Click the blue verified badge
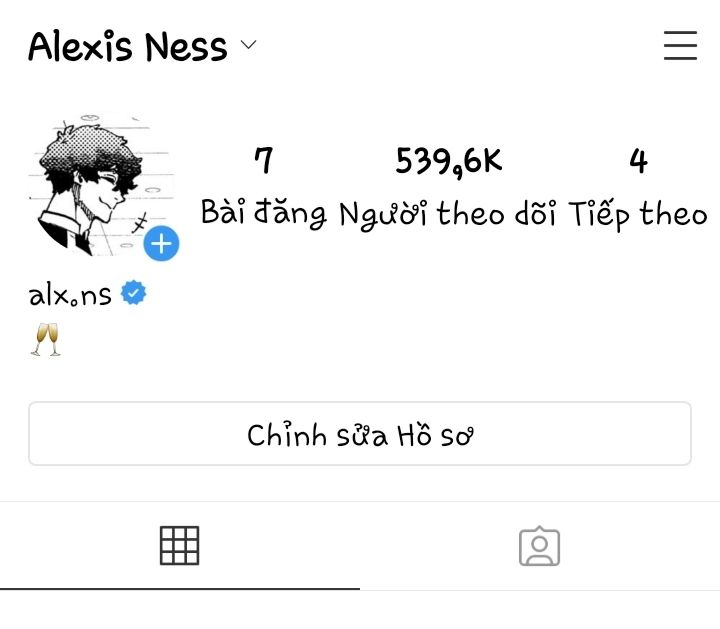This screenshot has height=629, width=720. [x=133, y=292]
